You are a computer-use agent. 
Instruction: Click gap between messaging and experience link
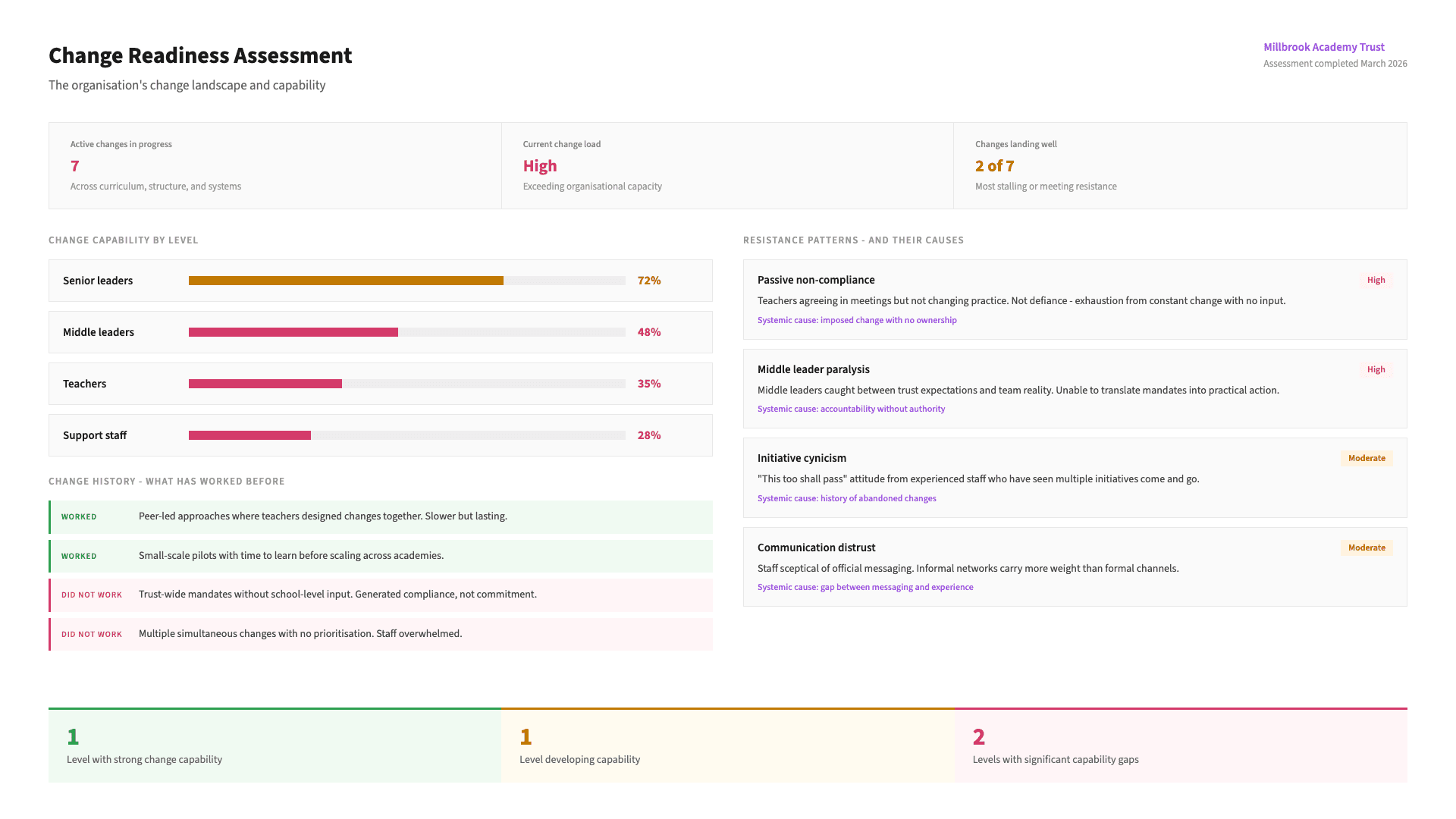click(x=865, y=587)
